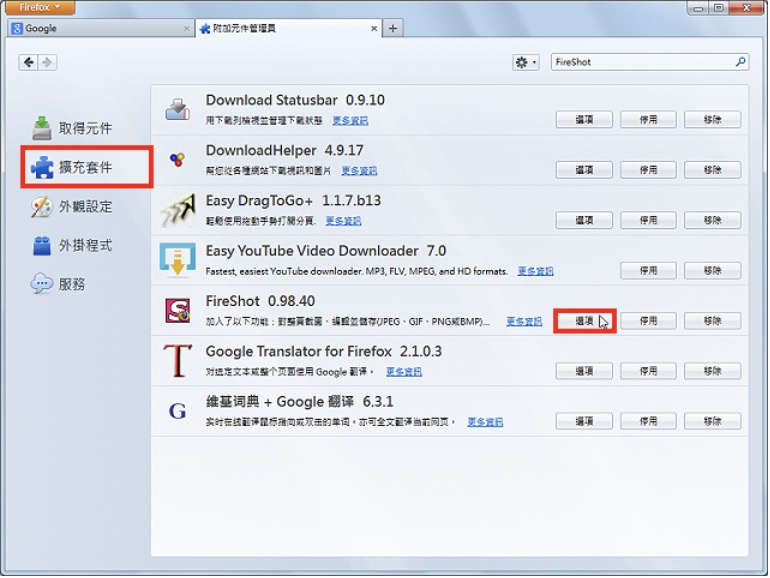Click the 外觀設定 paint palette icon
Viewport: 770px width, 578px height.
click(x=42, y=207)
